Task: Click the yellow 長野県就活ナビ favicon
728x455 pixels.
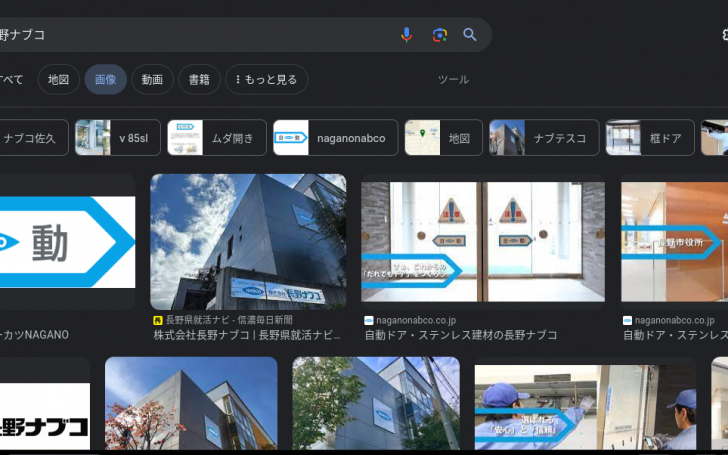Action: coord(158,320)
